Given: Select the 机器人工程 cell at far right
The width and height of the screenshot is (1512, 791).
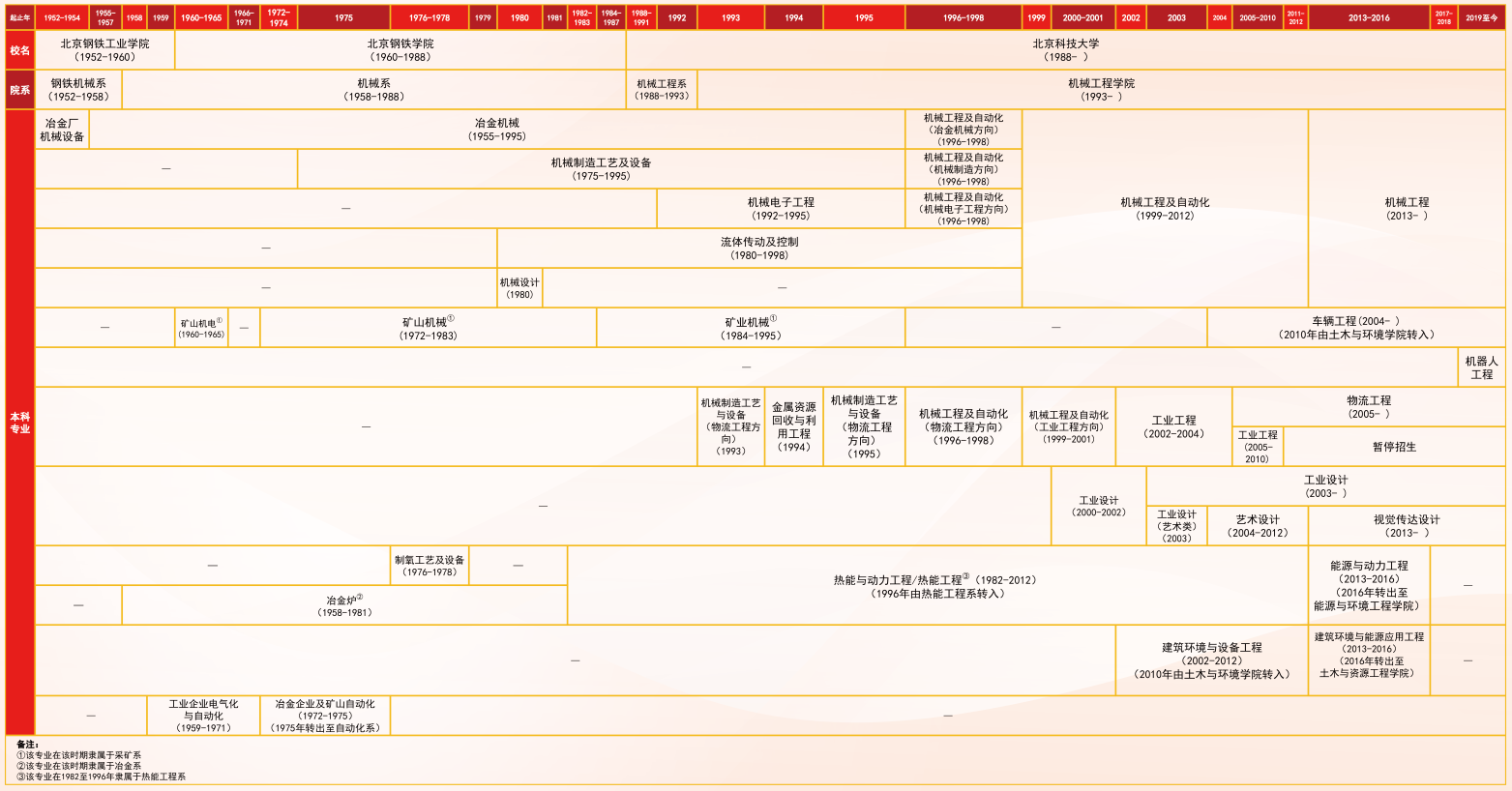Looking at the screenshot, I should click(1484, 366).
